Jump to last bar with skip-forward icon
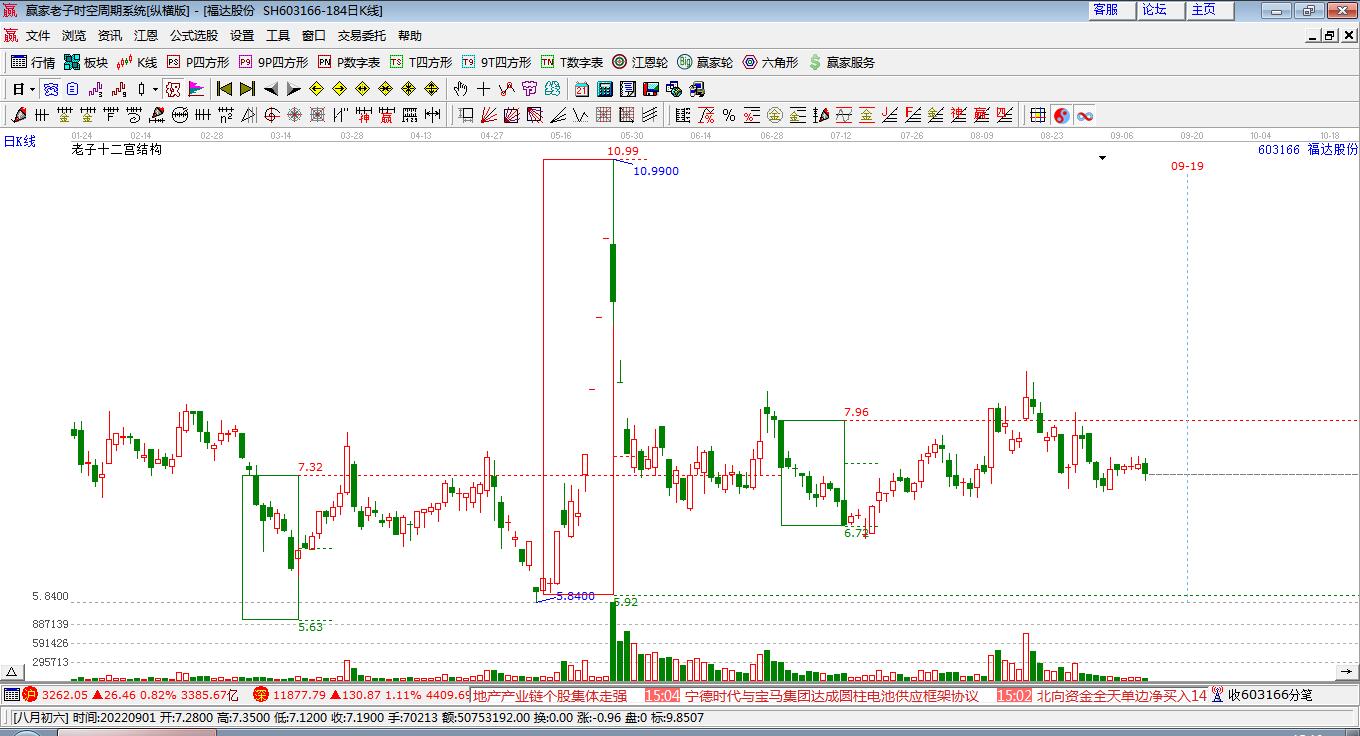 [247, 89]
